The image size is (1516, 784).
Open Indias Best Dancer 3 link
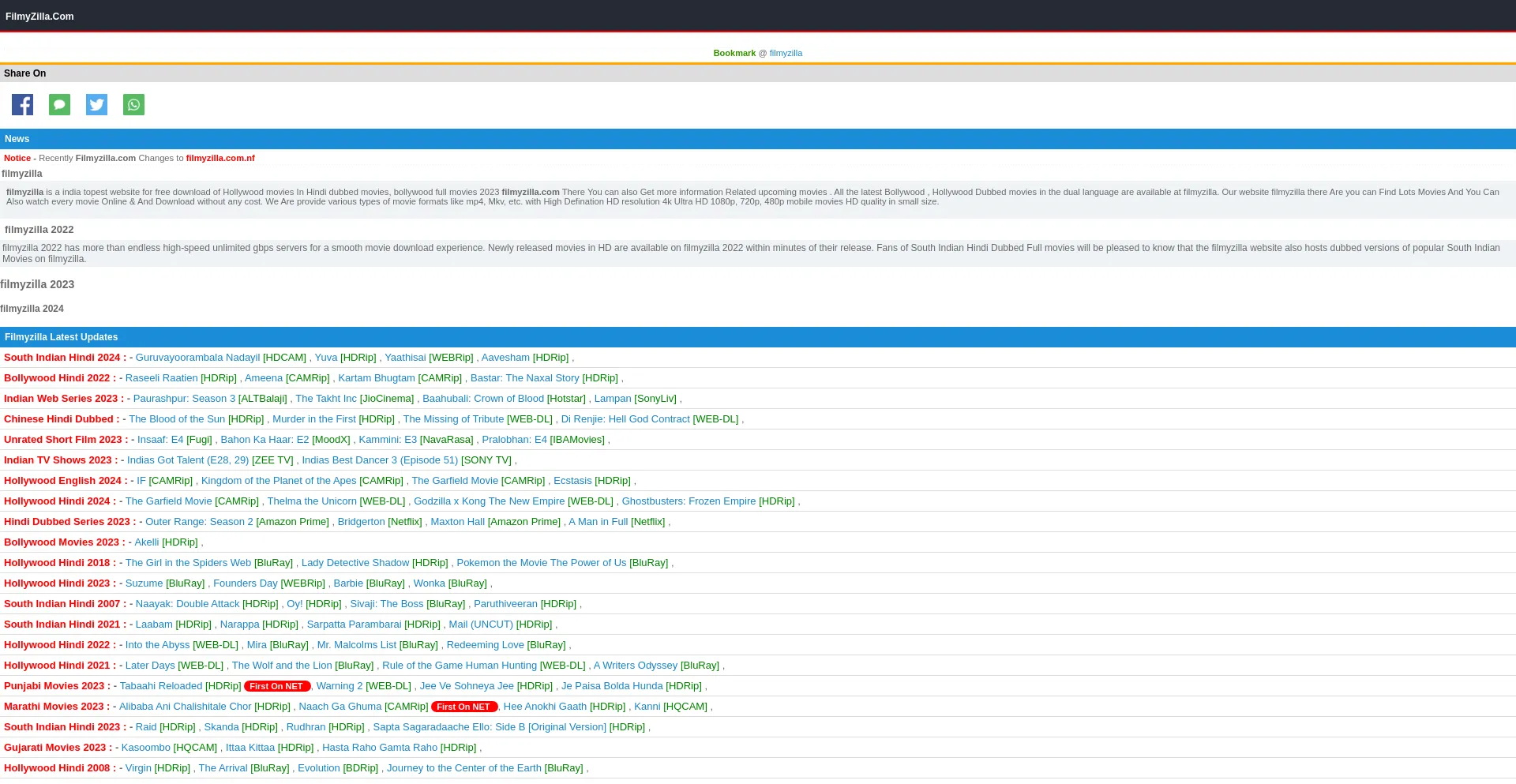380,460
